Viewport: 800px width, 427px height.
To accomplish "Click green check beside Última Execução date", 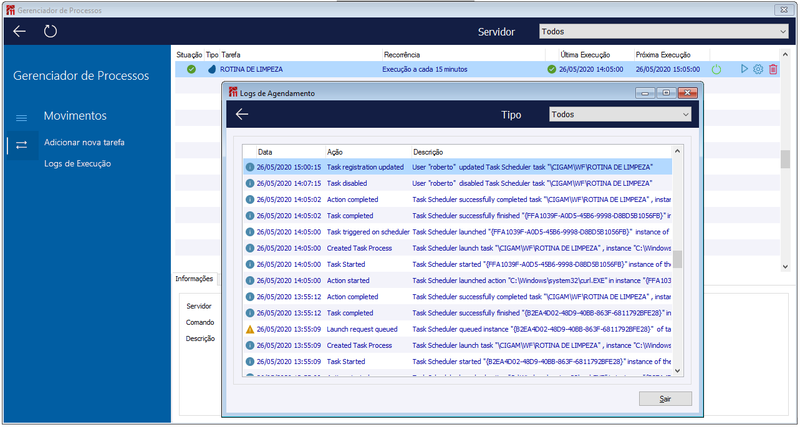I will point(552,69).
